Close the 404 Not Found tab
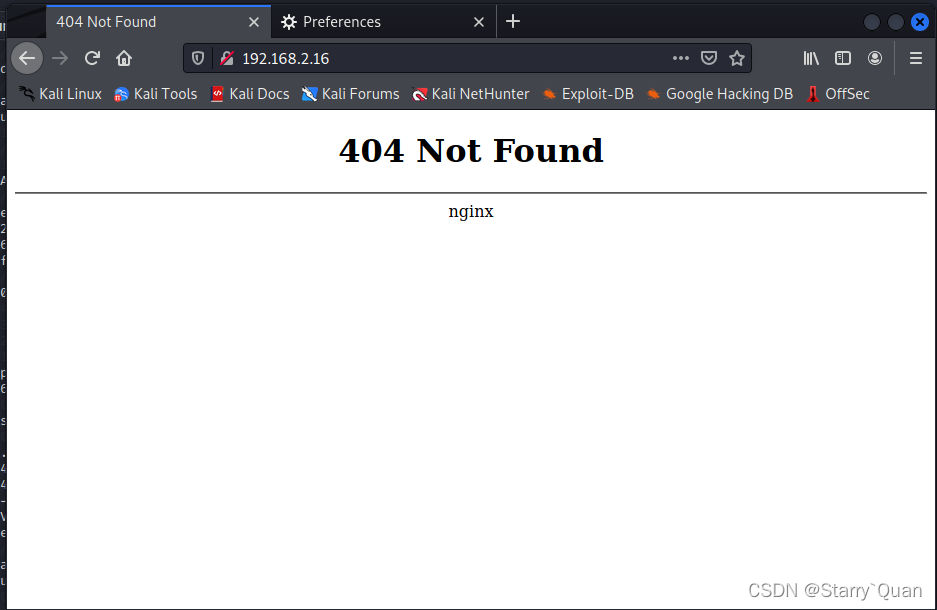 click(254, 22)
